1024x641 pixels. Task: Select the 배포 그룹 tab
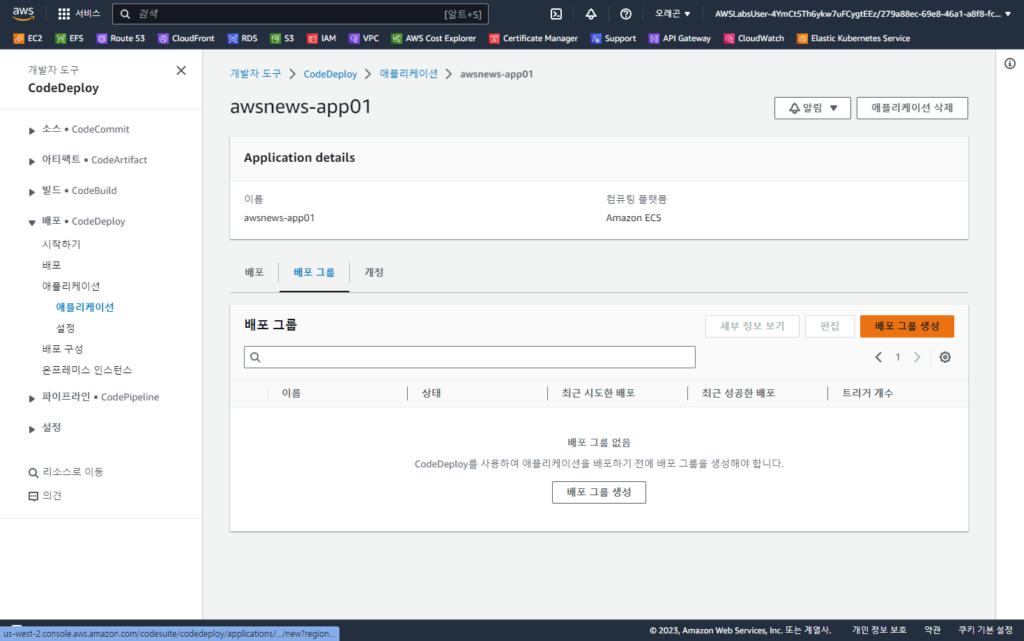pos(314,272)
